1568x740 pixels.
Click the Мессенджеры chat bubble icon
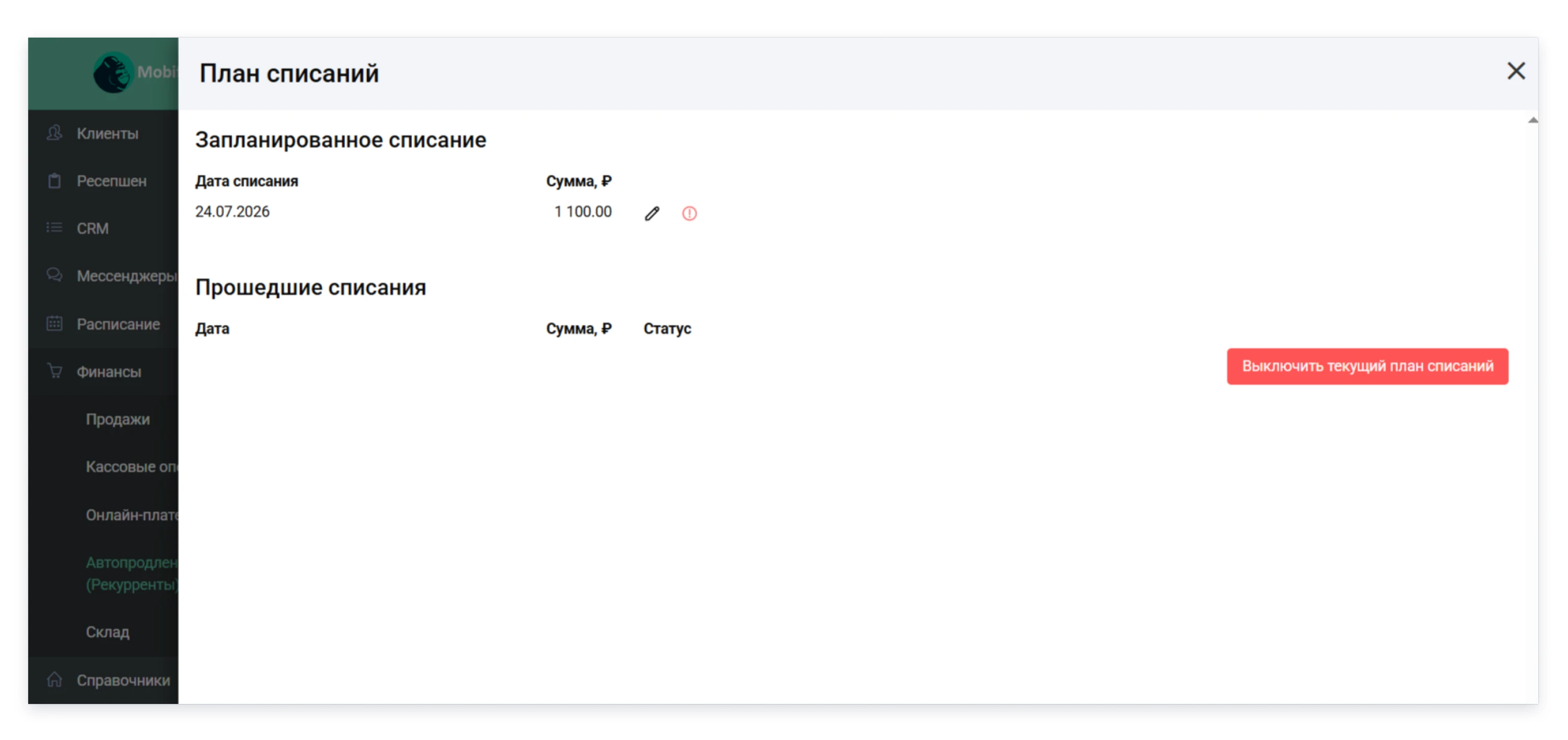(x=54, y=275)
